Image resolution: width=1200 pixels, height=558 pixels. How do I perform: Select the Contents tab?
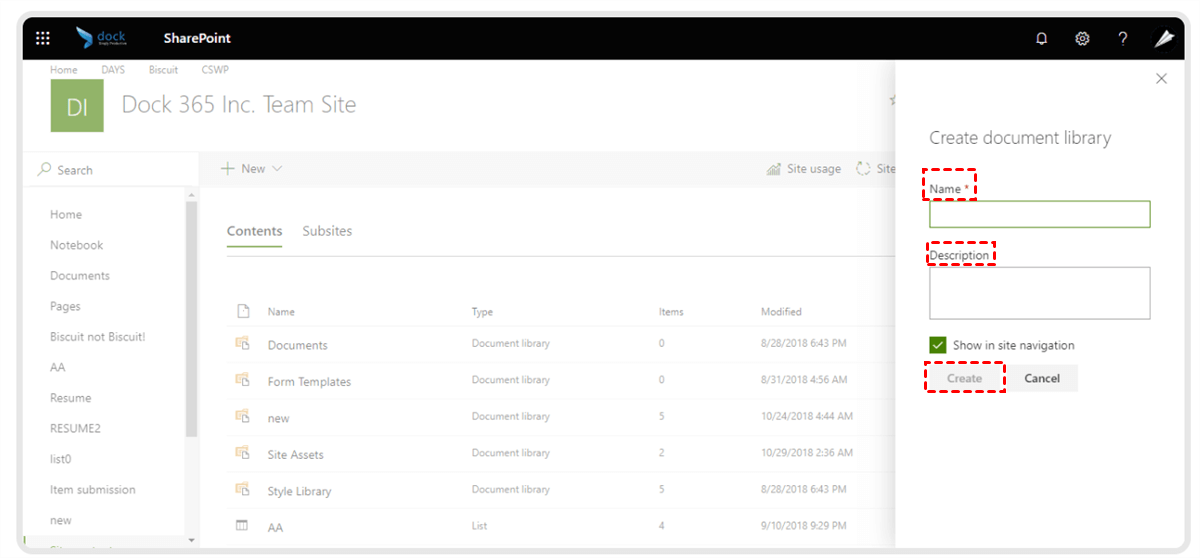[x=254, y=231]
